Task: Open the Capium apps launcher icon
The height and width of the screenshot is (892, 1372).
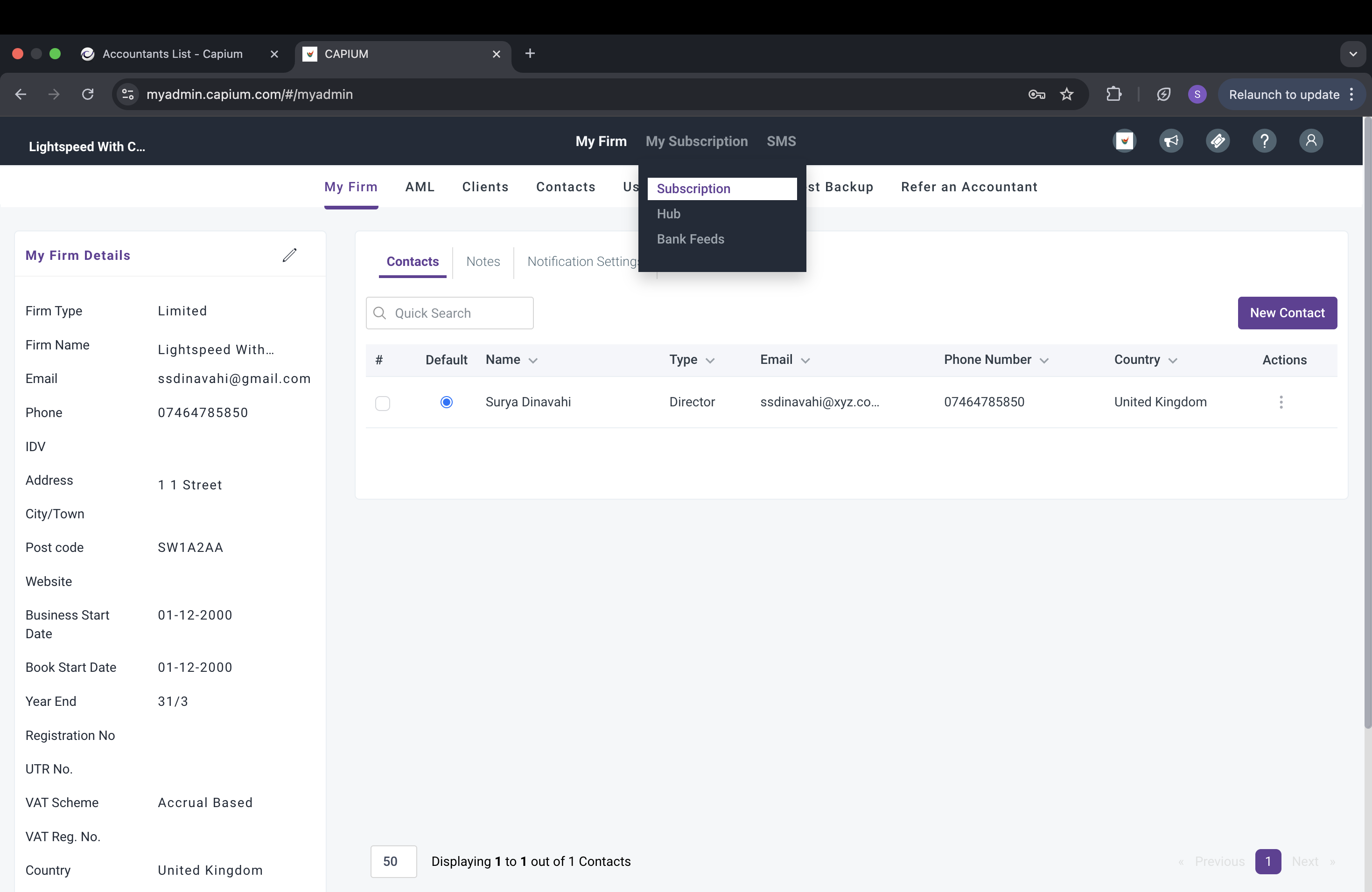Action: pos(1124,141)
